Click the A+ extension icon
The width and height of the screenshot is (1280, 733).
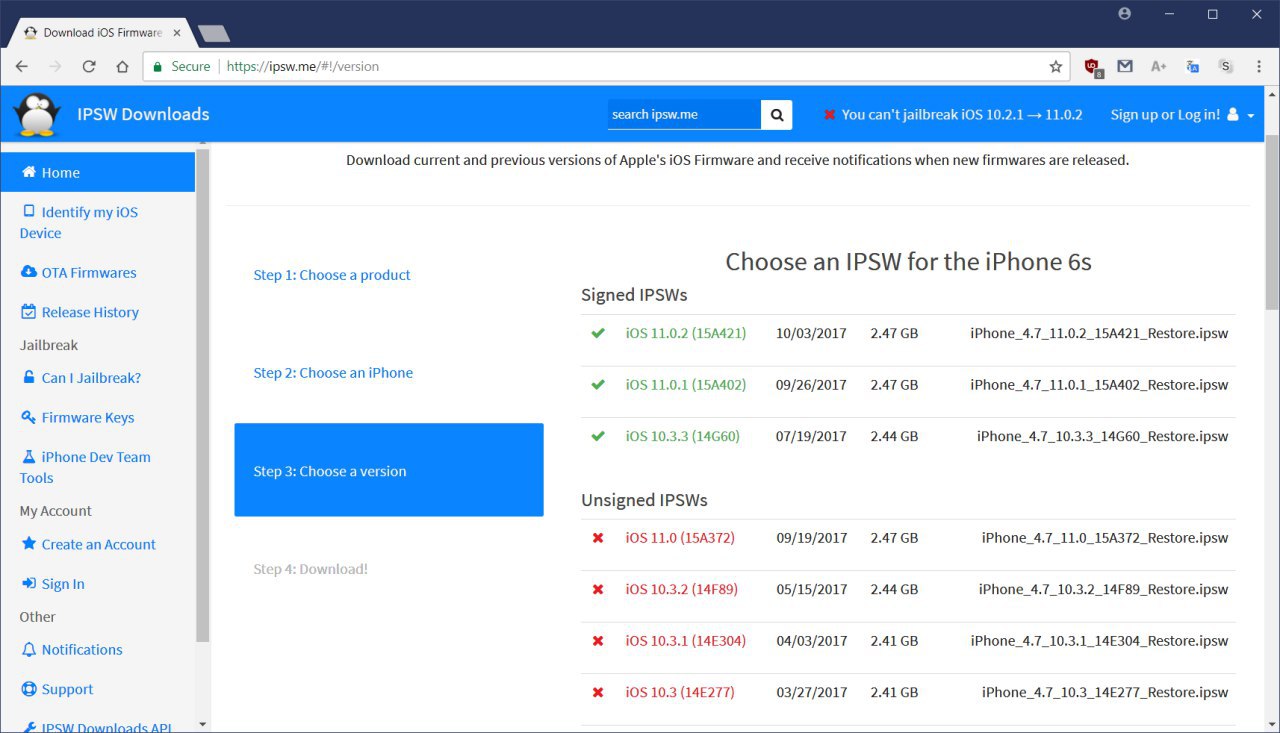pyautogui.click(x=1158, y=66)
